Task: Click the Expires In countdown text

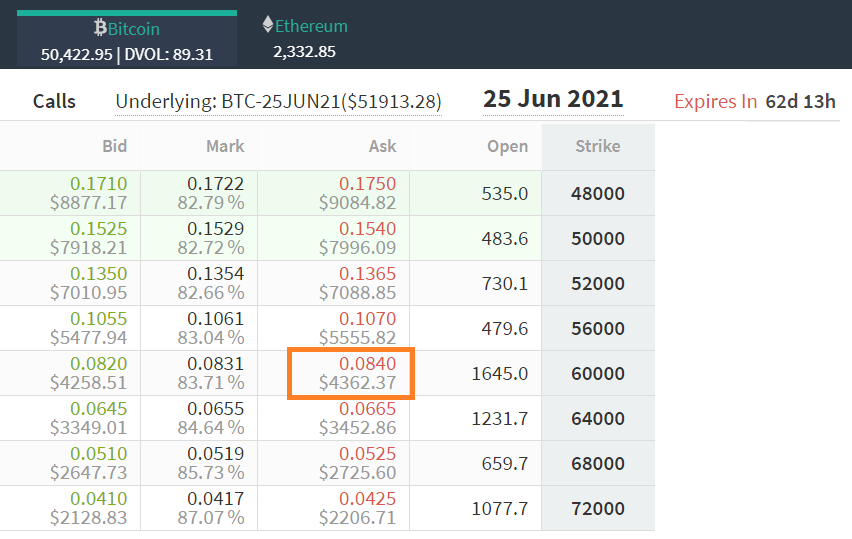Action: [x=754, y=101]
